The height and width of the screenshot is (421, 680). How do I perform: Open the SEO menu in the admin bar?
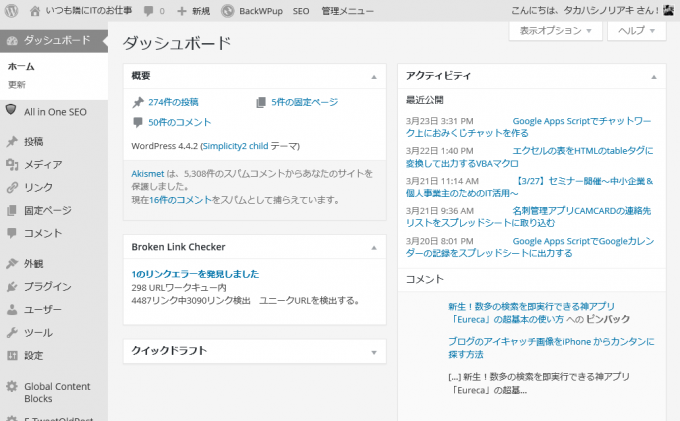301,11
